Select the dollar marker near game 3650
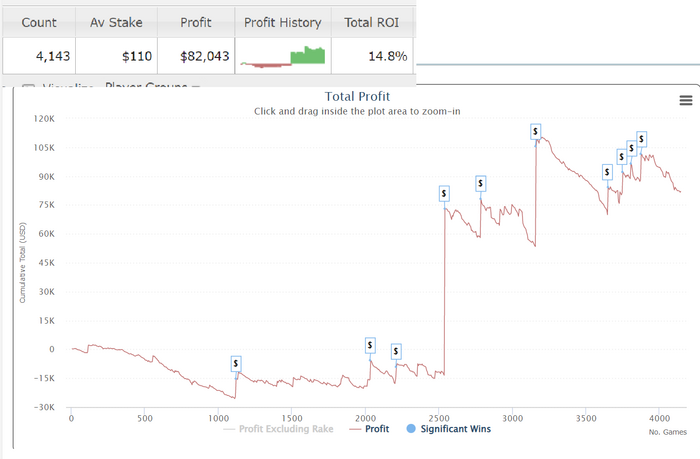This screenshot has width=700, height=459. 607,172
